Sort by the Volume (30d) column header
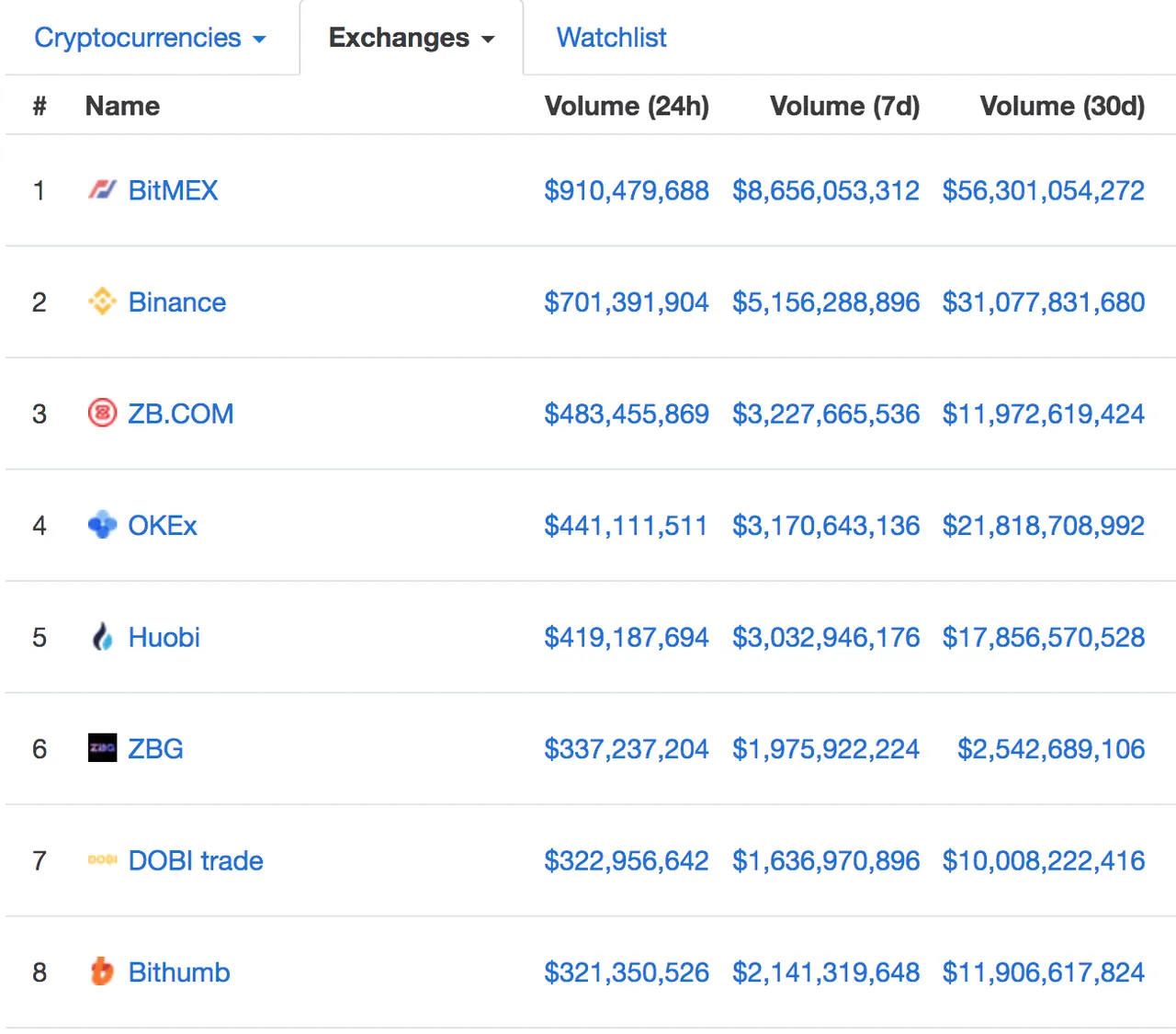This screenshot has width=1176, height=1034. [1062, 106]
